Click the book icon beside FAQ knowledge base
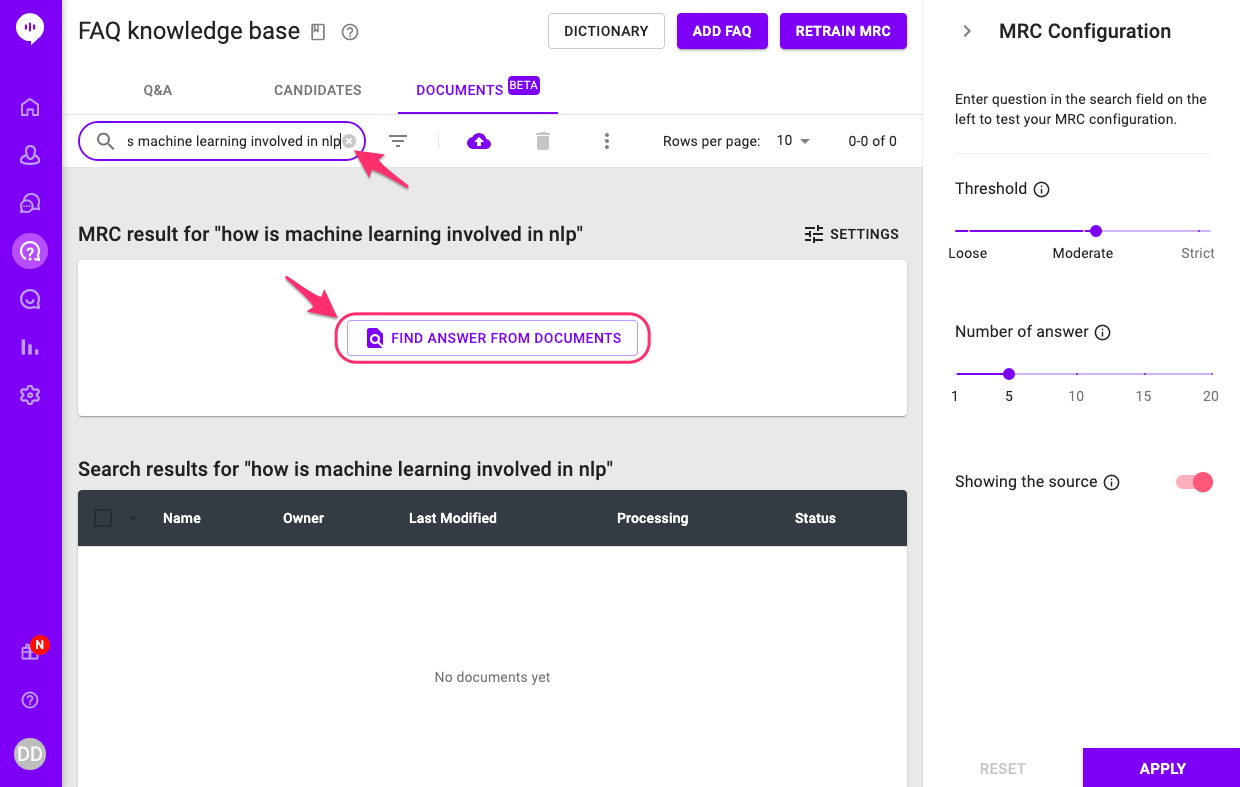 coord(318,32)
